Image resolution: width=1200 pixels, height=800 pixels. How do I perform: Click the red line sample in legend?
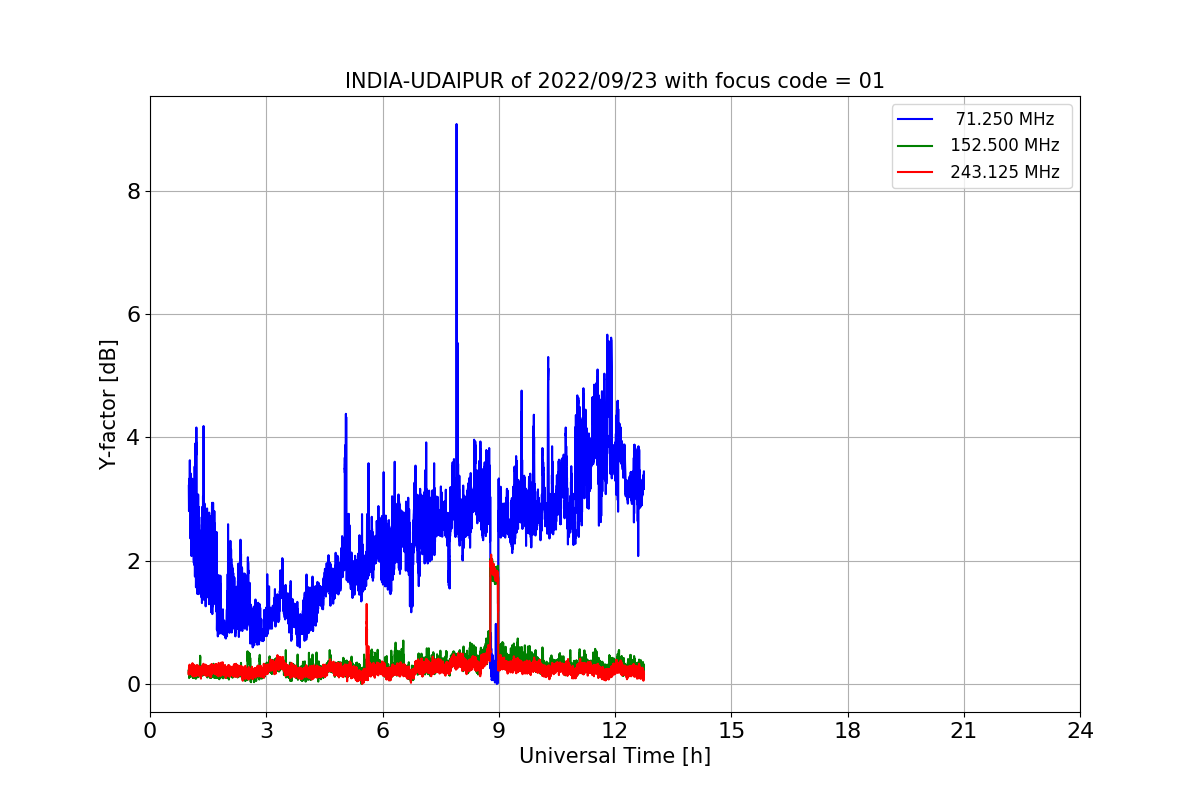pyautogui.click(x=915, y=172)
